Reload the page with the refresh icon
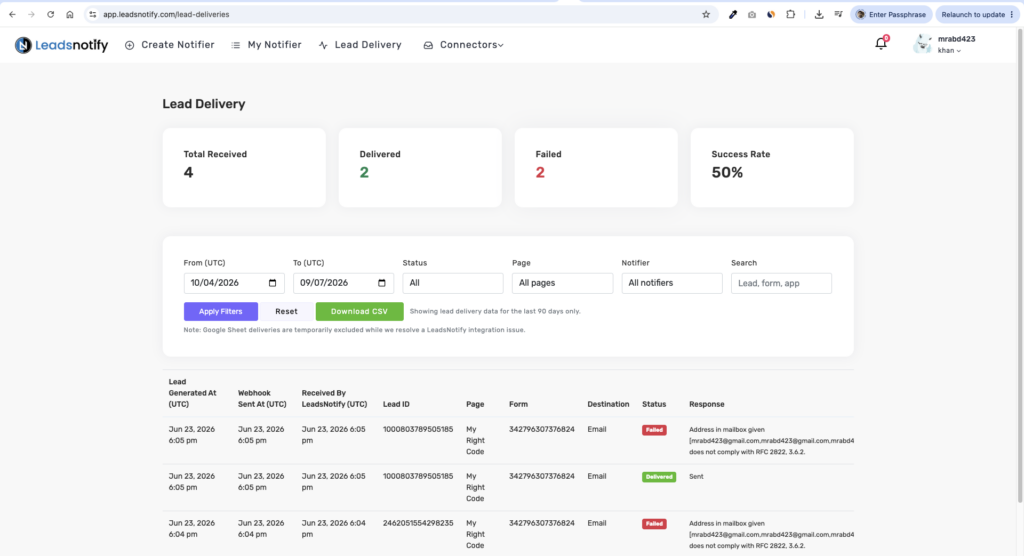This screenshot has height=556, width=1024. tap(50, 14)
